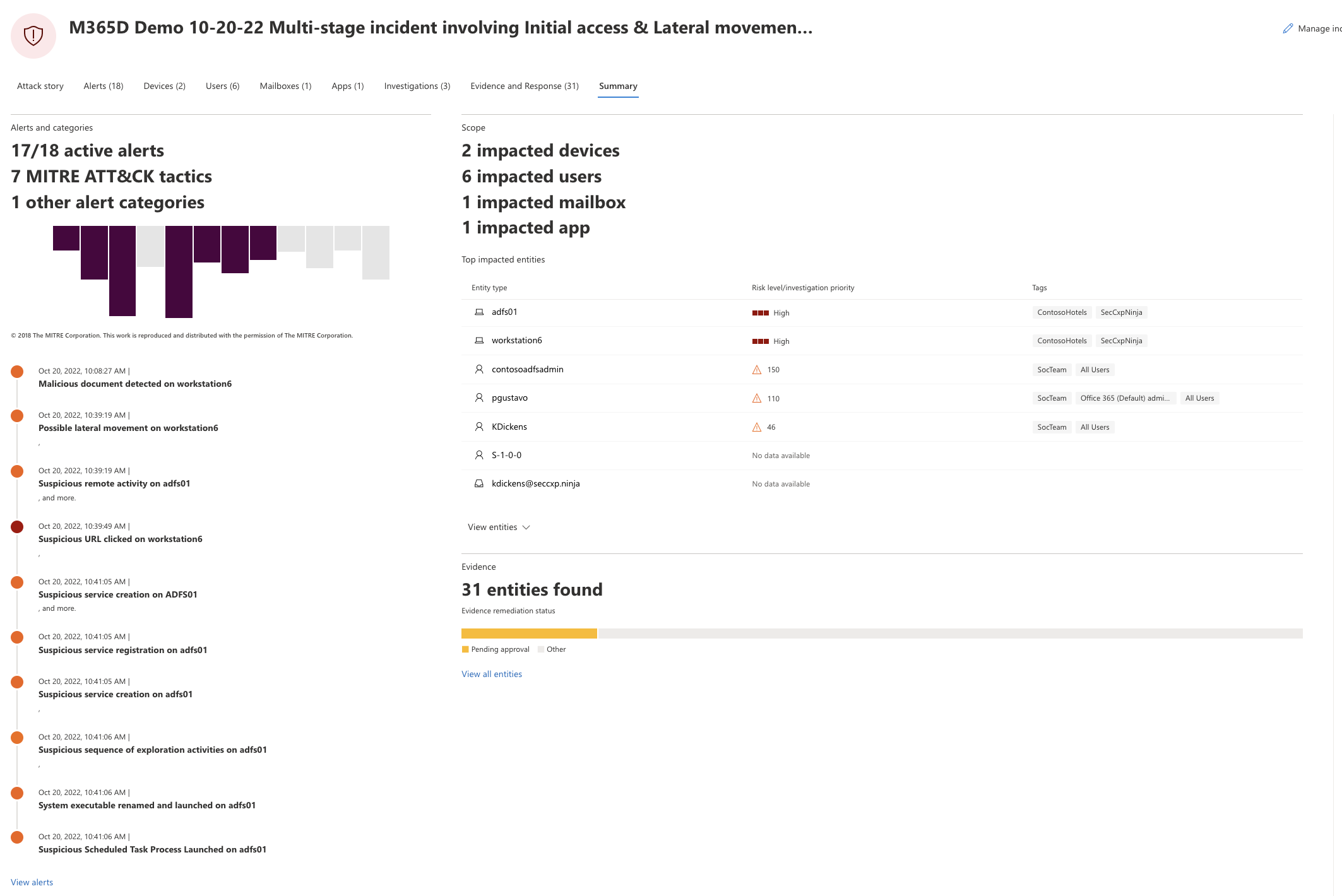Click the warning triangle next to 46
1342x896 pixels.
tap(757, 427)
